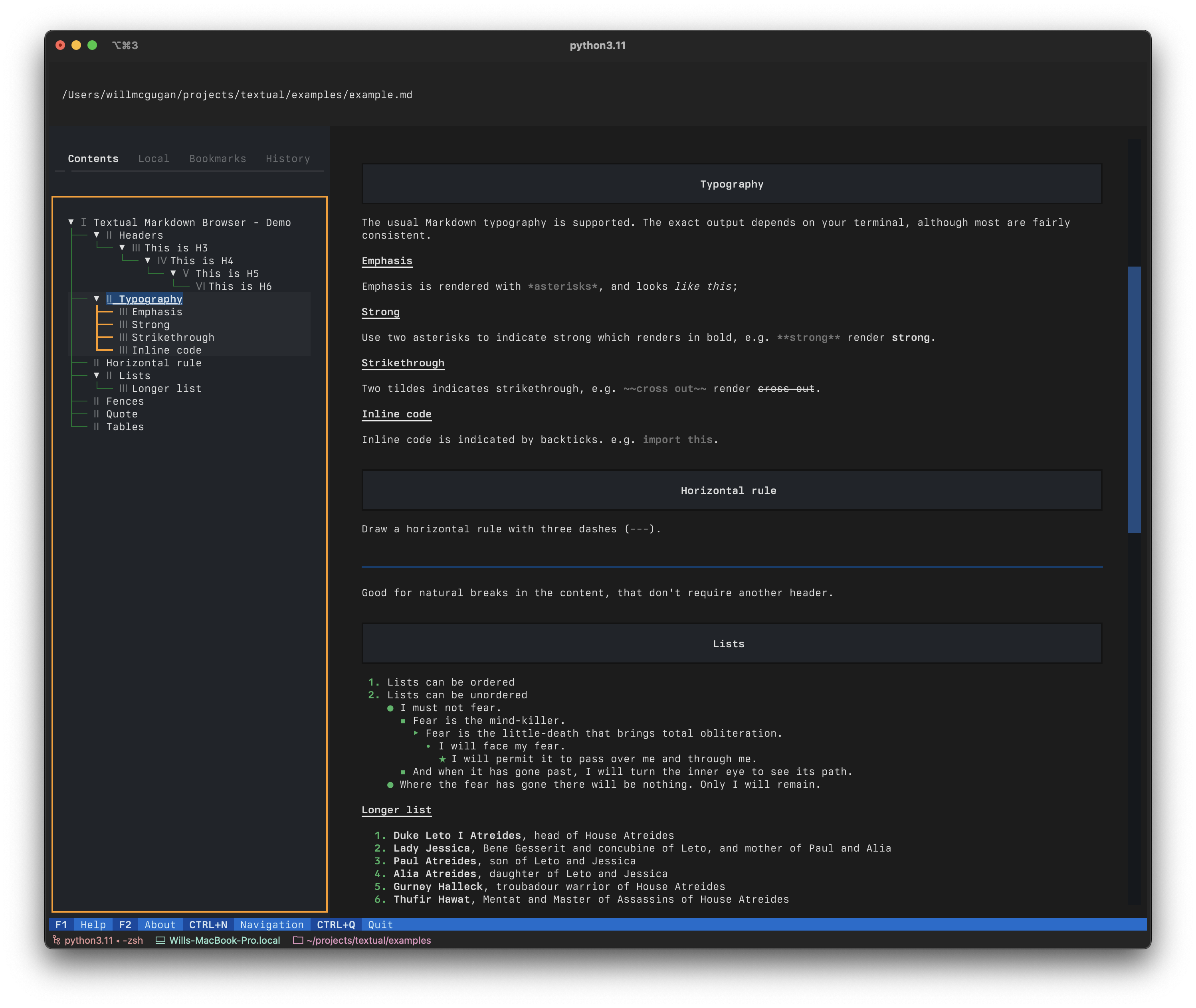Viewport: 1196px width, 1008px height.
Task: Collapse the This is H5 node
Action: (x=173, y=273)
